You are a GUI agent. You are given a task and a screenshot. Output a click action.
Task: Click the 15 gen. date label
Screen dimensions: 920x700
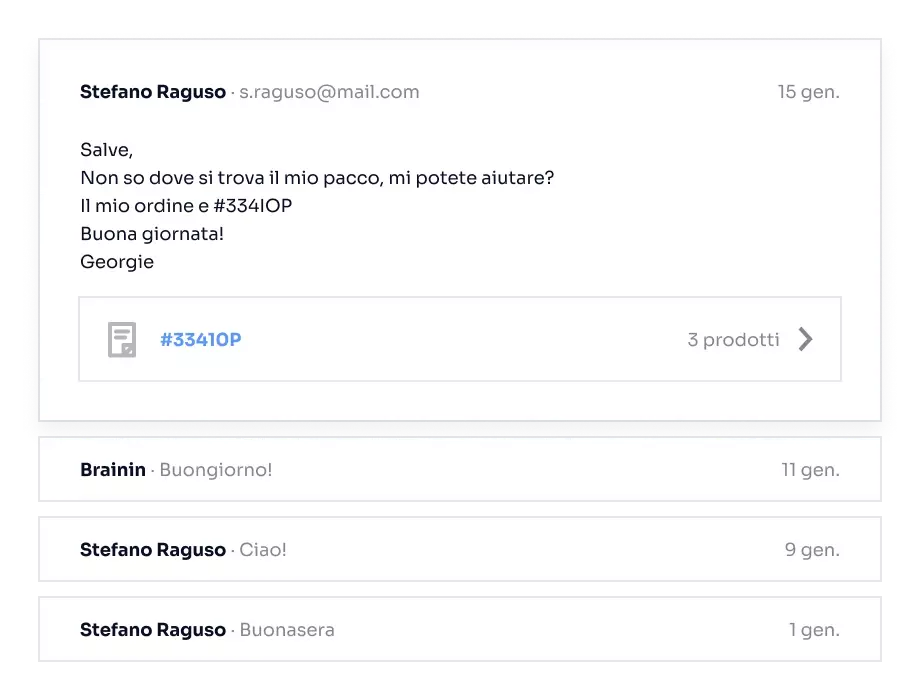tap(809, 92)
